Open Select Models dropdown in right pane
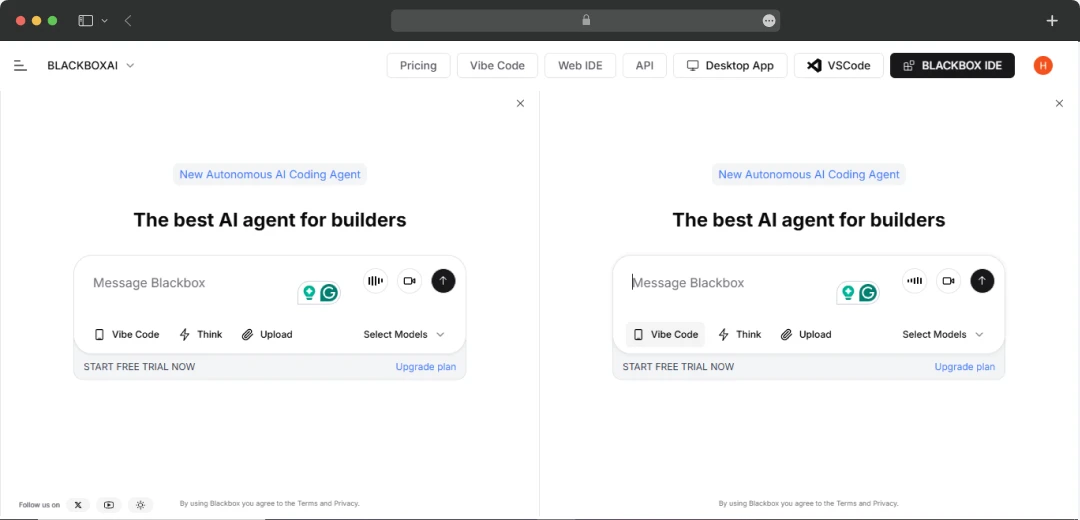Screen dimensions: 1080x520 point(943,335)
